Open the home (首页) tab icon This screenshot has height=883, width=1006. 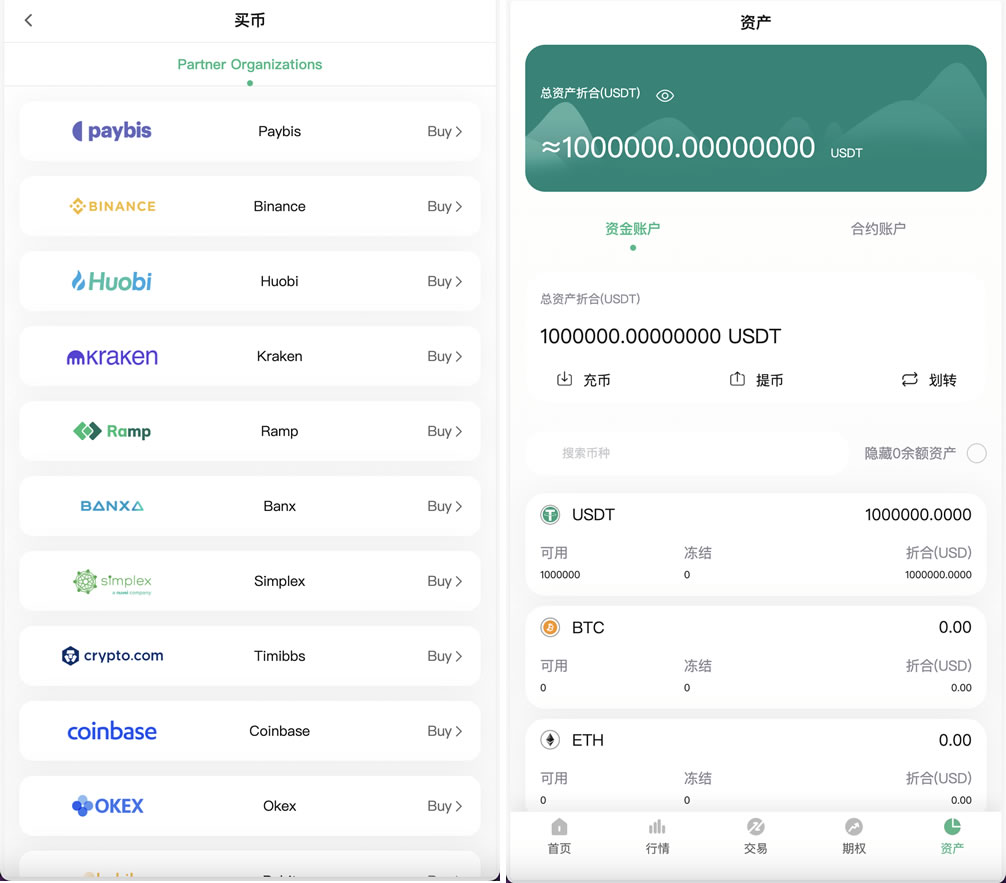559,827
